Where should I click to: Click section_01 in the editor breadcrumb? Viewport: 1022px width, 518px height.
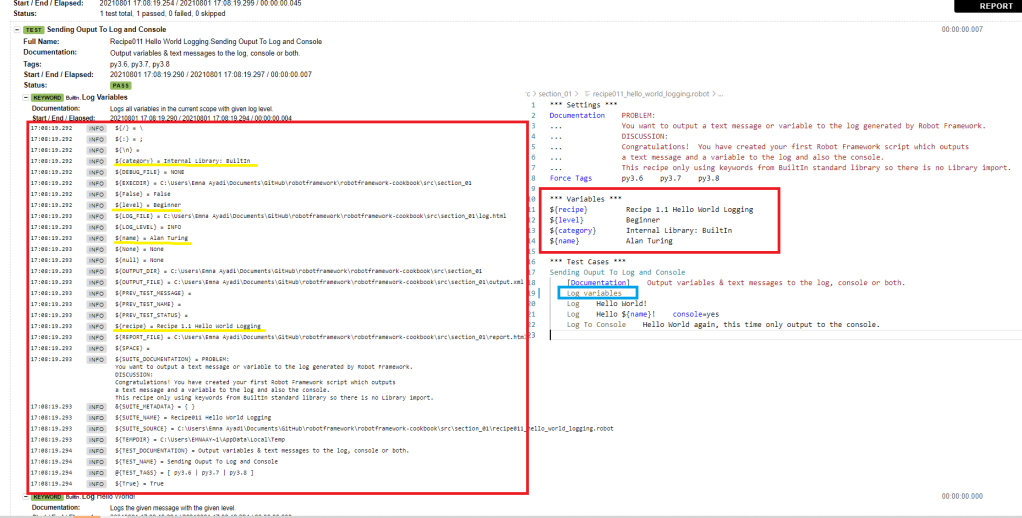(555, 94)
